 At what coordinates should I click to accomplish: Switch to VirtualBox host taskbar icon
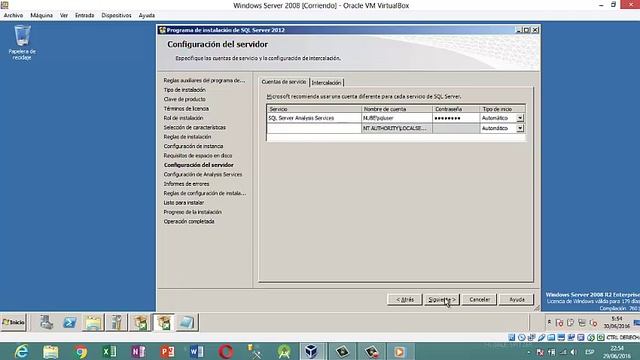coord(311,351)
